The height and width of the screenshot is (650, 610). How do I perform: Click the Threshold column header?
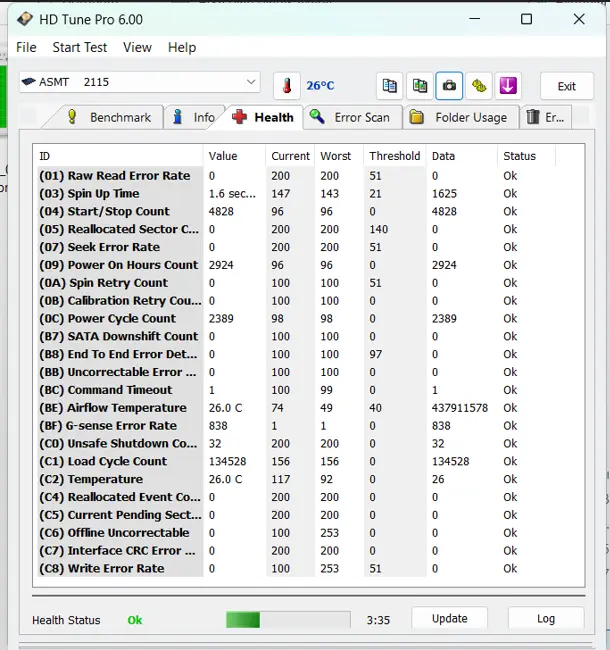(x=395, y=156)
